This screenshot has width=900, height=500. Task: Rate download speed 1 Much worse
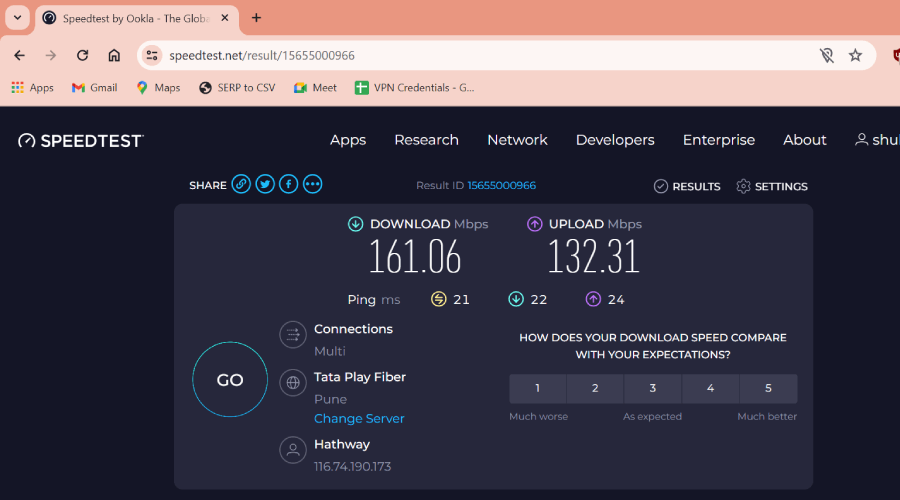click(537, 388)
